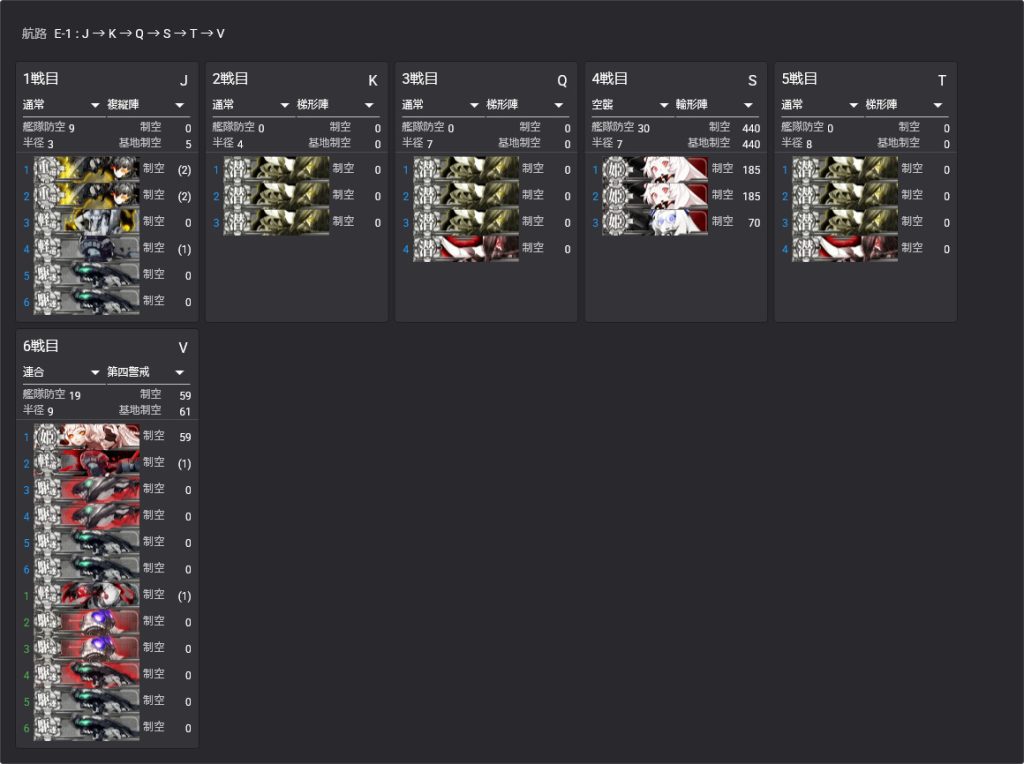Select the 6戦目 main fleet flagship with 制空 59
Screen dimensions: 1024x764
pyautogui.click(x=86, y=436)
